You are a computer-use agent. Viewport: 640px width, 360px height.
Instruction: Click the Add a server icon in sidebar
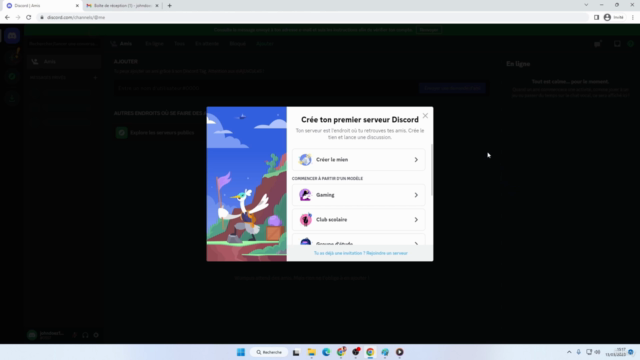12,56
